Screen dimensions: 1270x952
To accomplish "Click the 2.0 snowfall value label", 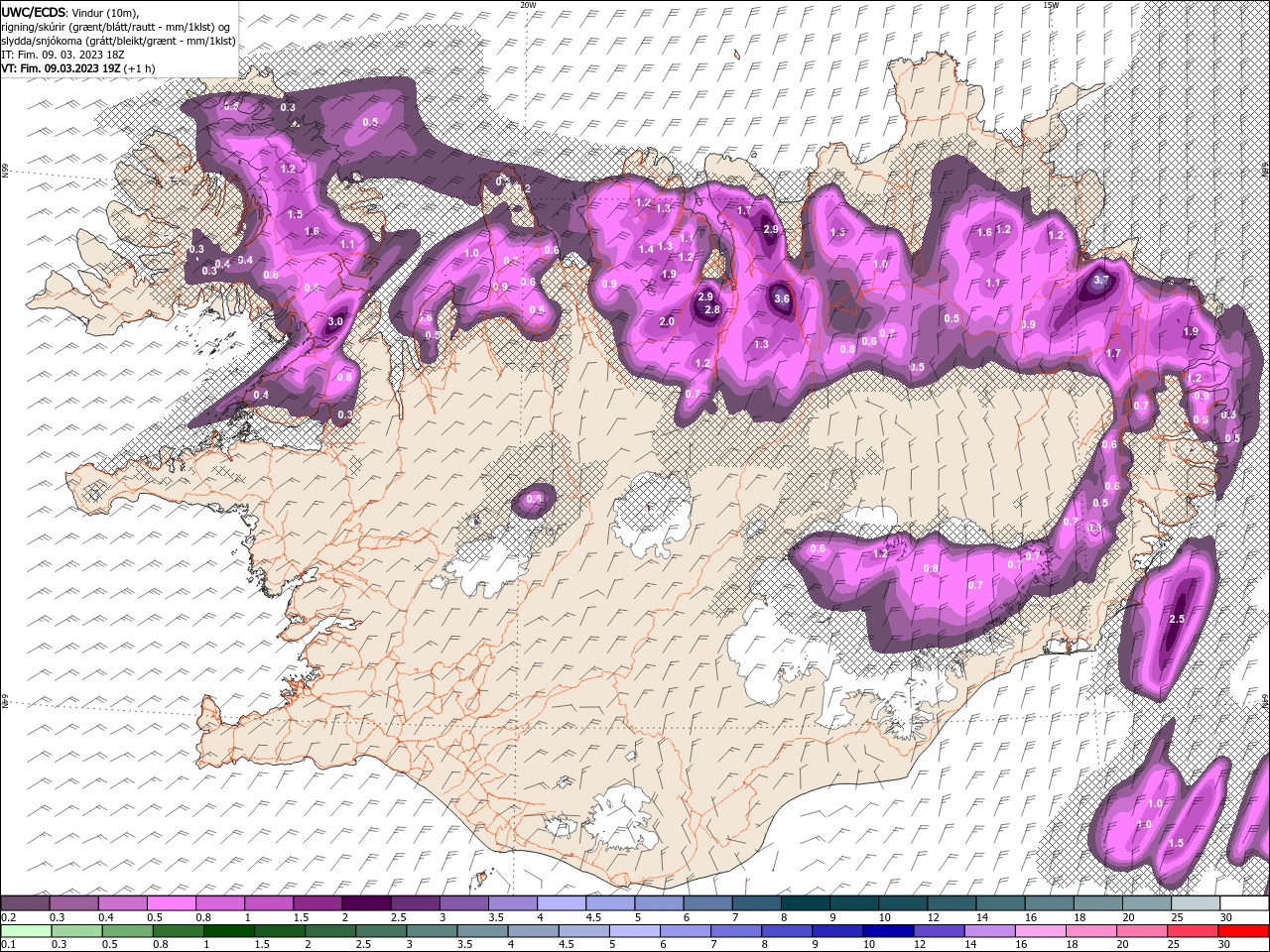I will coord(667,321).
